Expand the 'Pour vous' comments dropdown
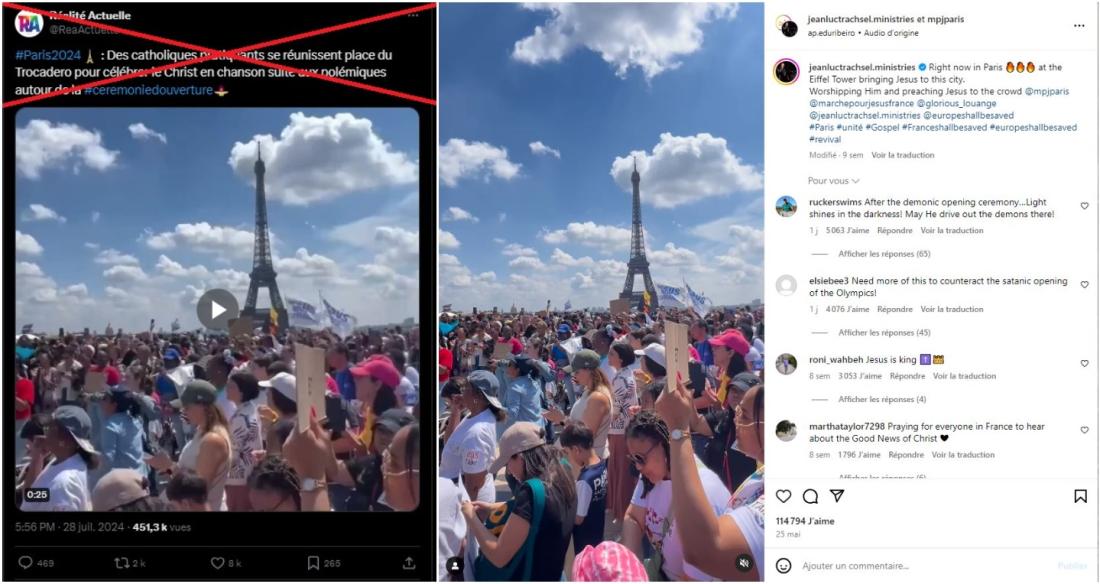The width and height of the screenshot is (1100, 584). click(833, 181)
